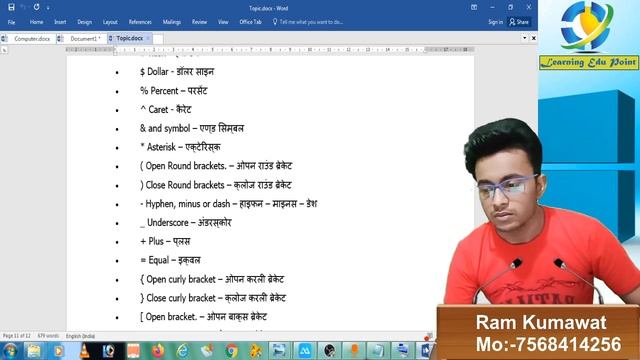Open the tab list dropdown arrow at right

[524, 38]
